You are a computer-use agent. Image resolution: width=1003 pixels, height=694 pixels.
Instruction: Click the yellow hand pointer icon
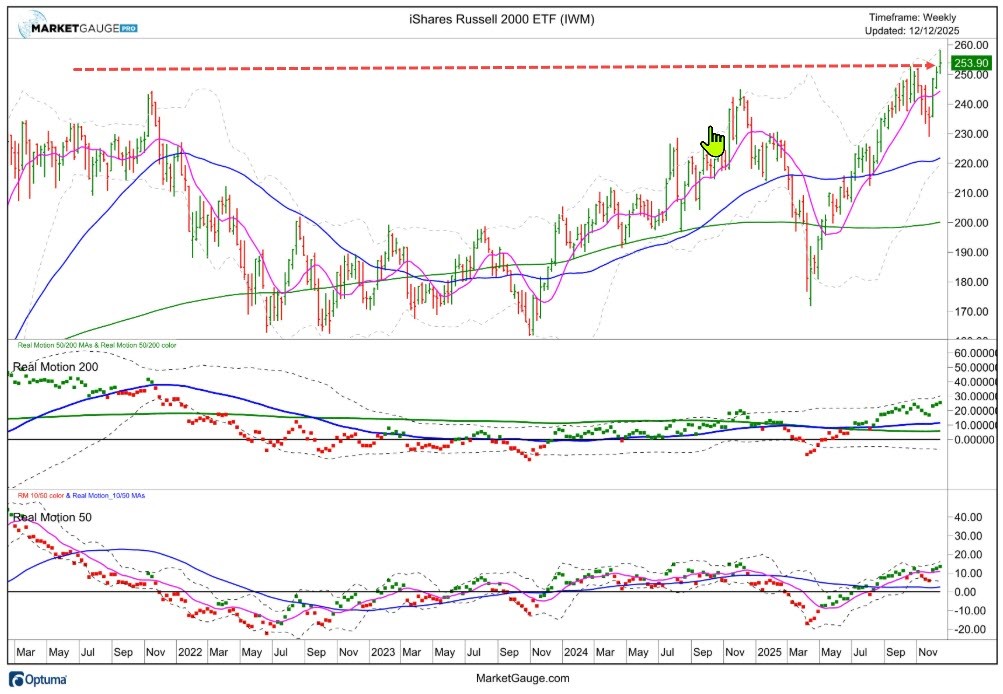pyautogui.click(x=714, y=141)
